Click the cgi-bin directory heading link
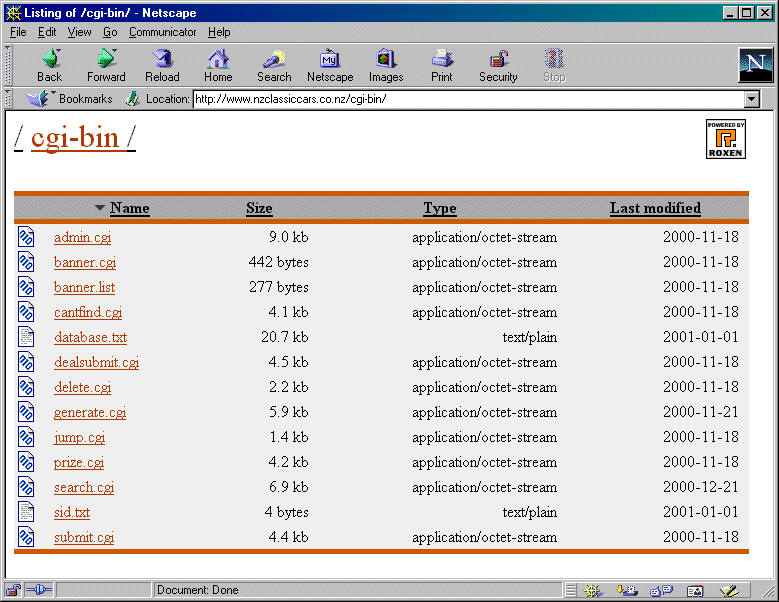 [75, 138]
